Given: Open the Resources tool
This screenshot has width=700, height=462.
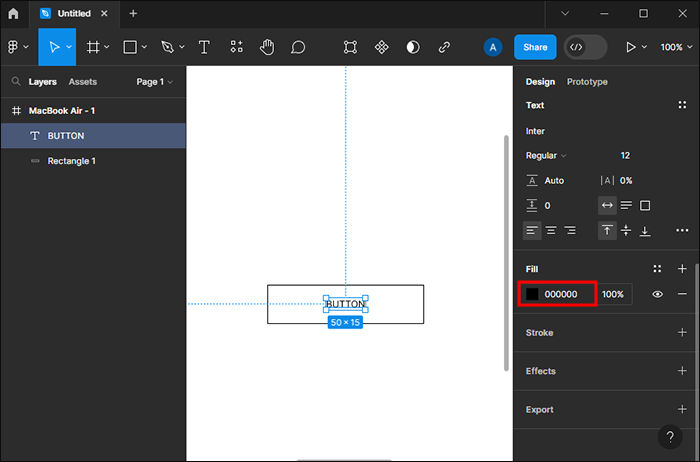Looking at the screenshot, I should 236,47.
